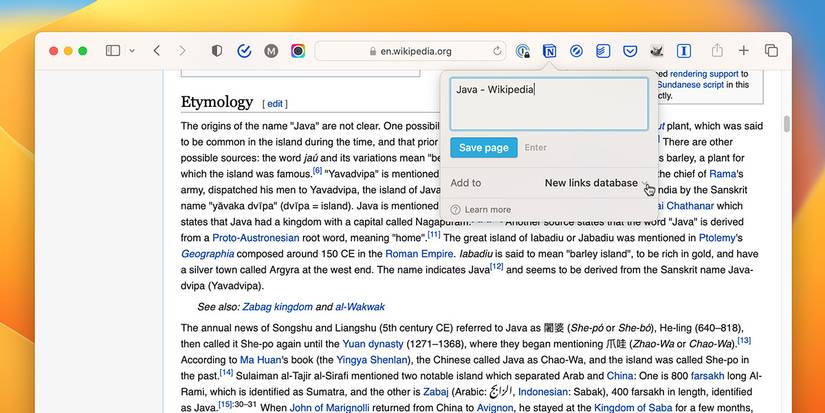Click footnote reference [12]
825x413 pixels.
click(x=497, y=267)
